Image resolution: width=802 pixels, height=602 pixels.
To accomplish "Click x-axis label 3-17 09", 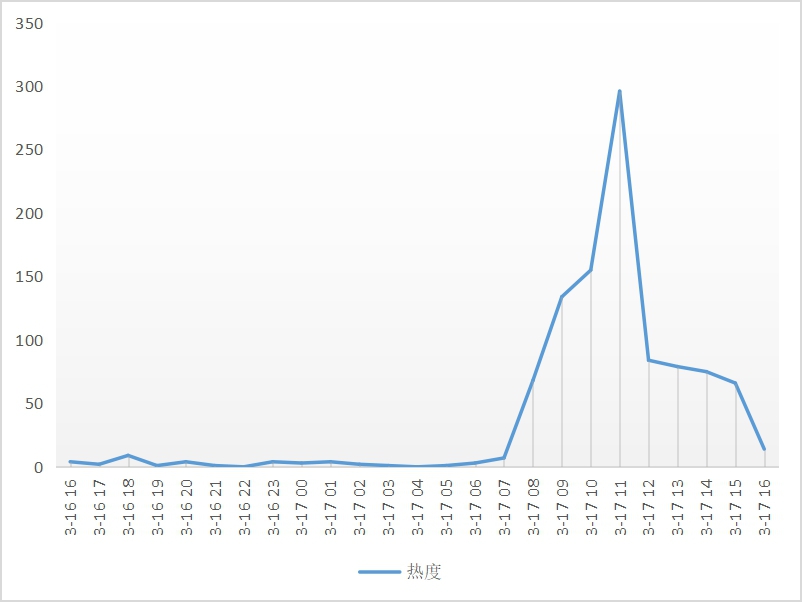I will point(563,507).
